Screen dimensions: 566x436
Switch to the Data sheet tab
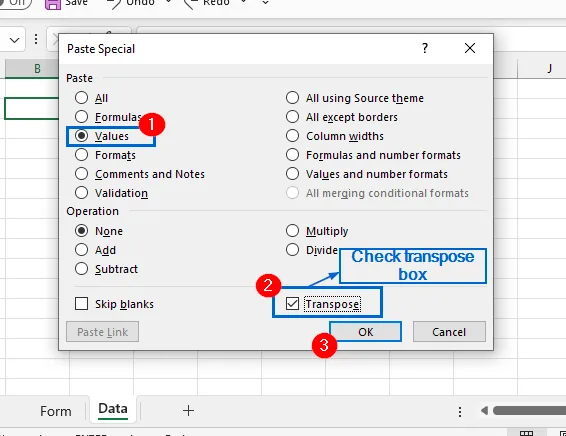coord(113,409)
